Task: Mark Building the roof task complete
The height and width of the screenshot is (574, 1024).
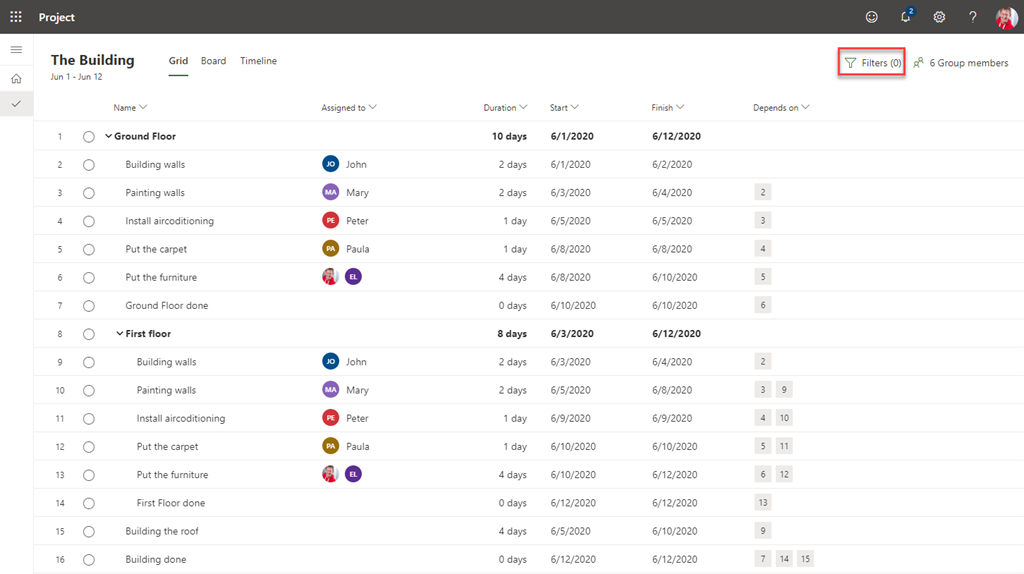Action: pyautogui.click(x=89, y=531)
